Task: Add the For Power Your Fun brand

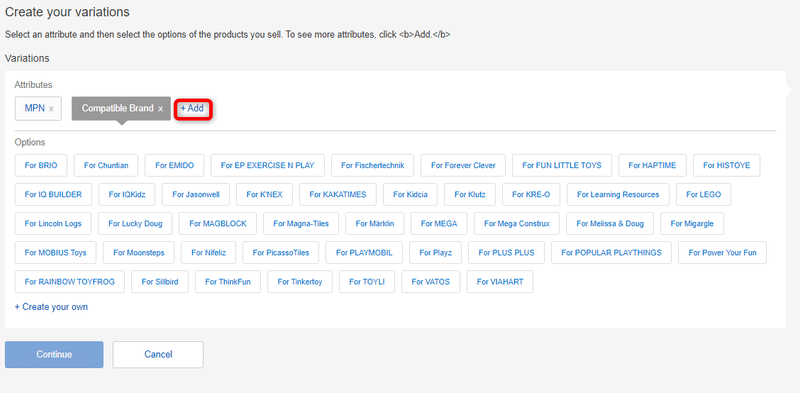Action: 722,253
